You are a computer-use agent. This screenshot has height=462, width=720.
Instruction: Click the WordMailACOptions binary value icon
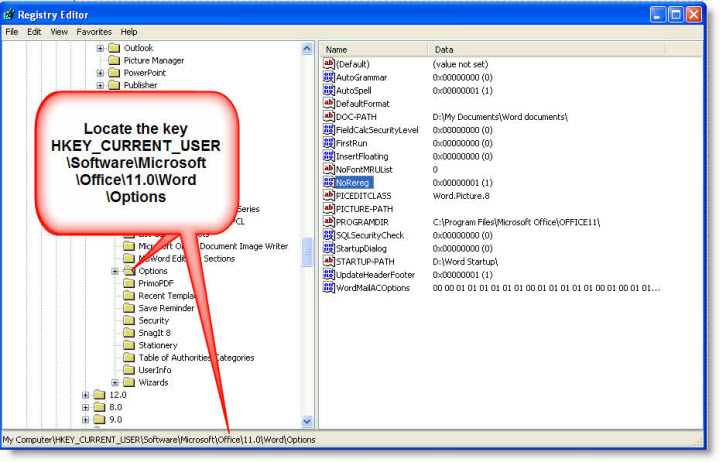pos(328,287)
